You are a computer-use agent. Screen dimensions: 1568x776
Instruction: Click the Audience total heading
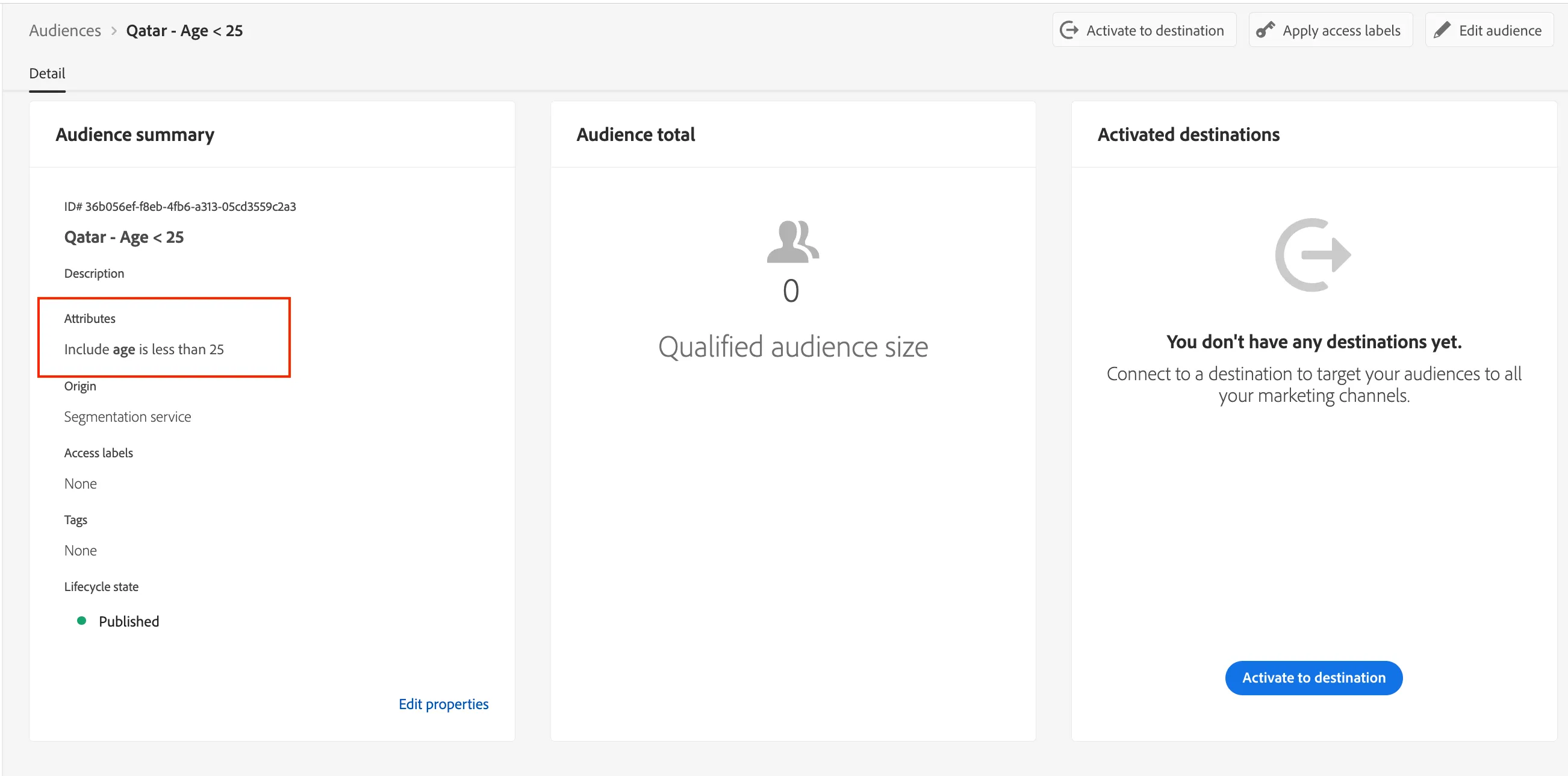click(x=635, y=134)
